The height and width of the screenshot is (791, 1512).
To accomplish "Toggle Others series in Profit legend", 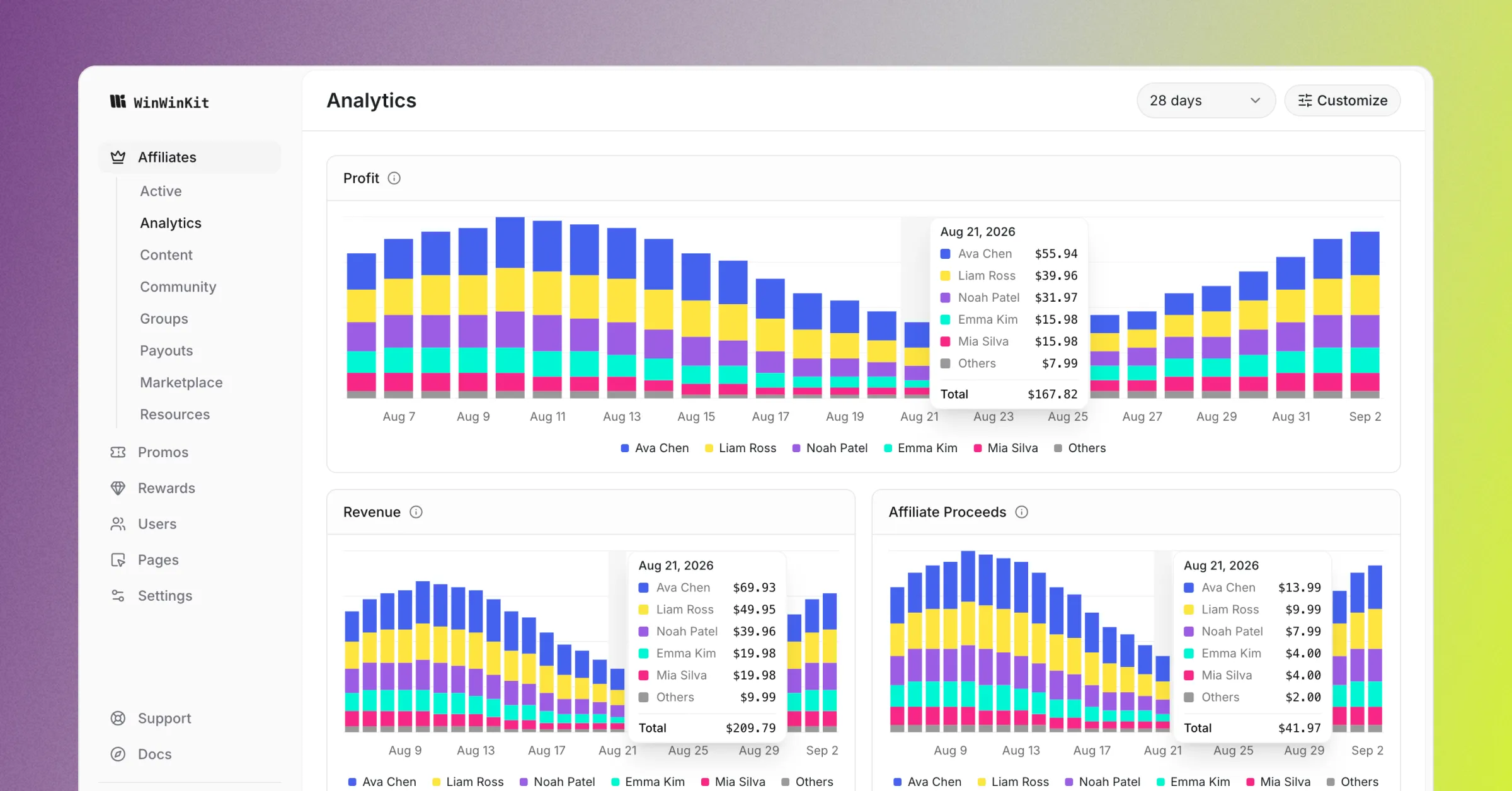I will pos(1080,448).
